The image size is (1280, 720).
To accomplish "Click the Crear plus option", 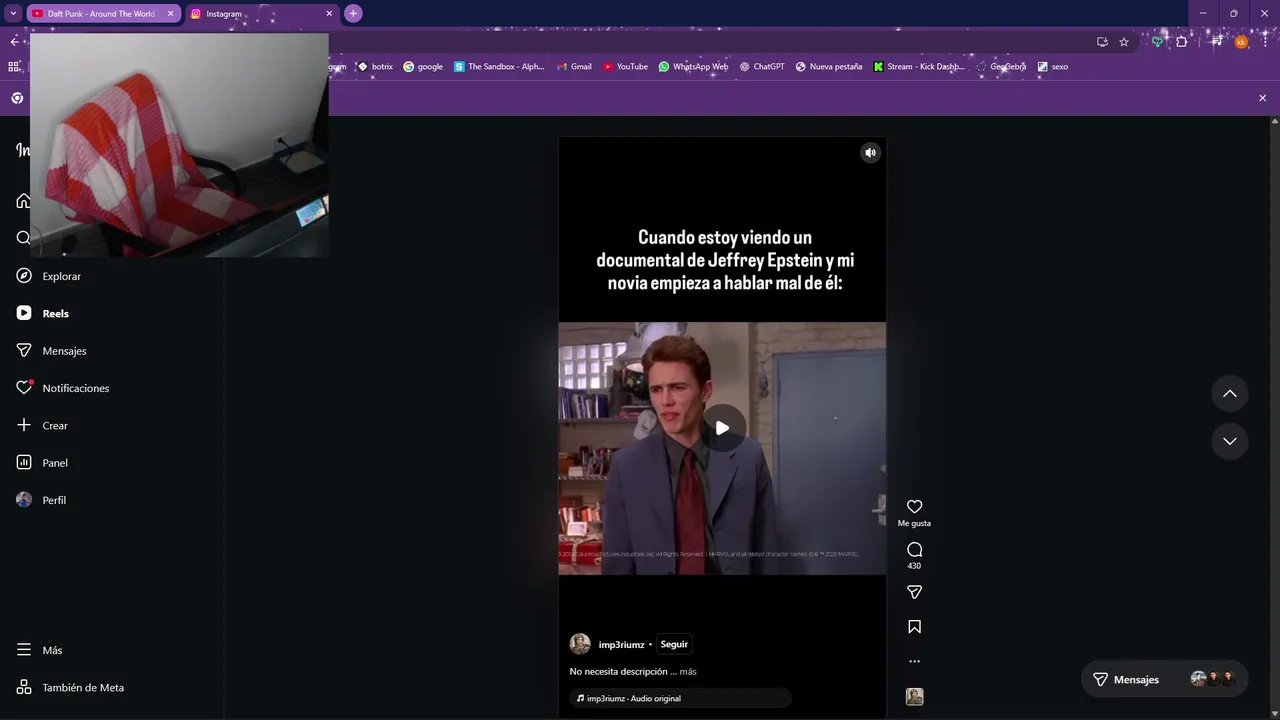I will pyautogui.click(x=42, y=425).
